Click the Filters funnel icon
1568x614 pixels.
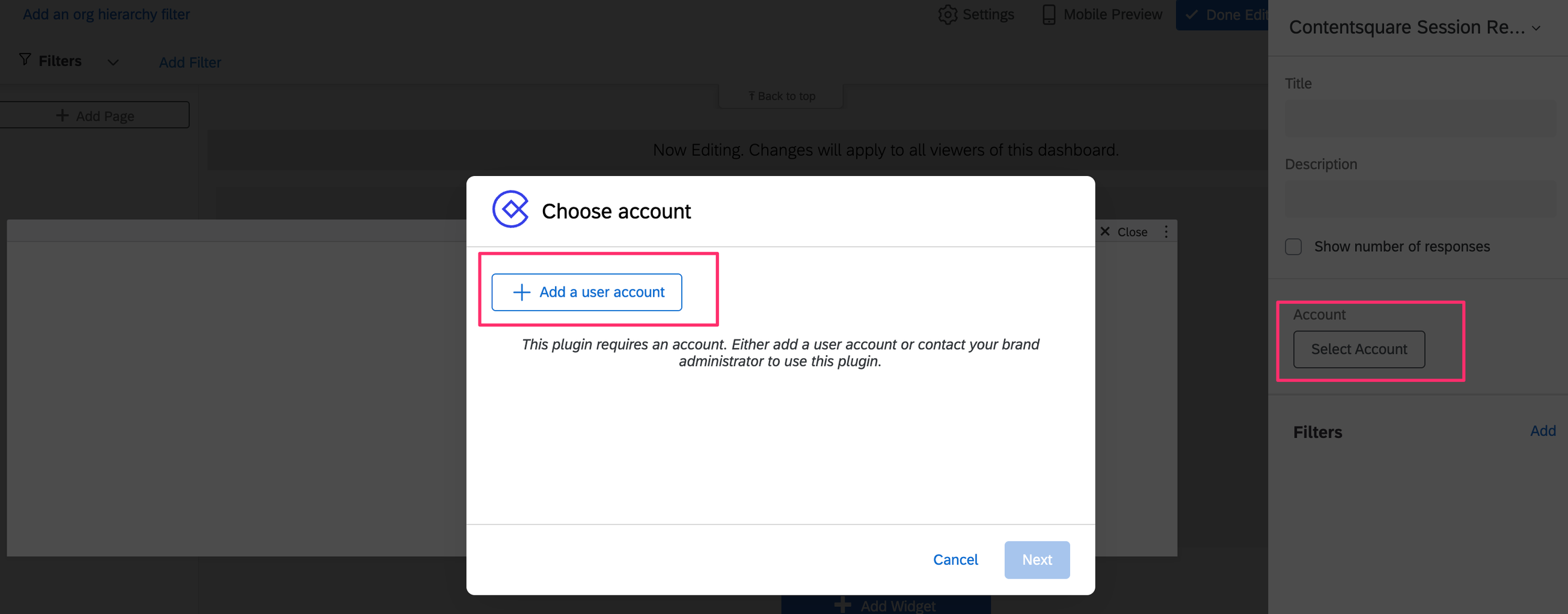[x=25, y=59]
